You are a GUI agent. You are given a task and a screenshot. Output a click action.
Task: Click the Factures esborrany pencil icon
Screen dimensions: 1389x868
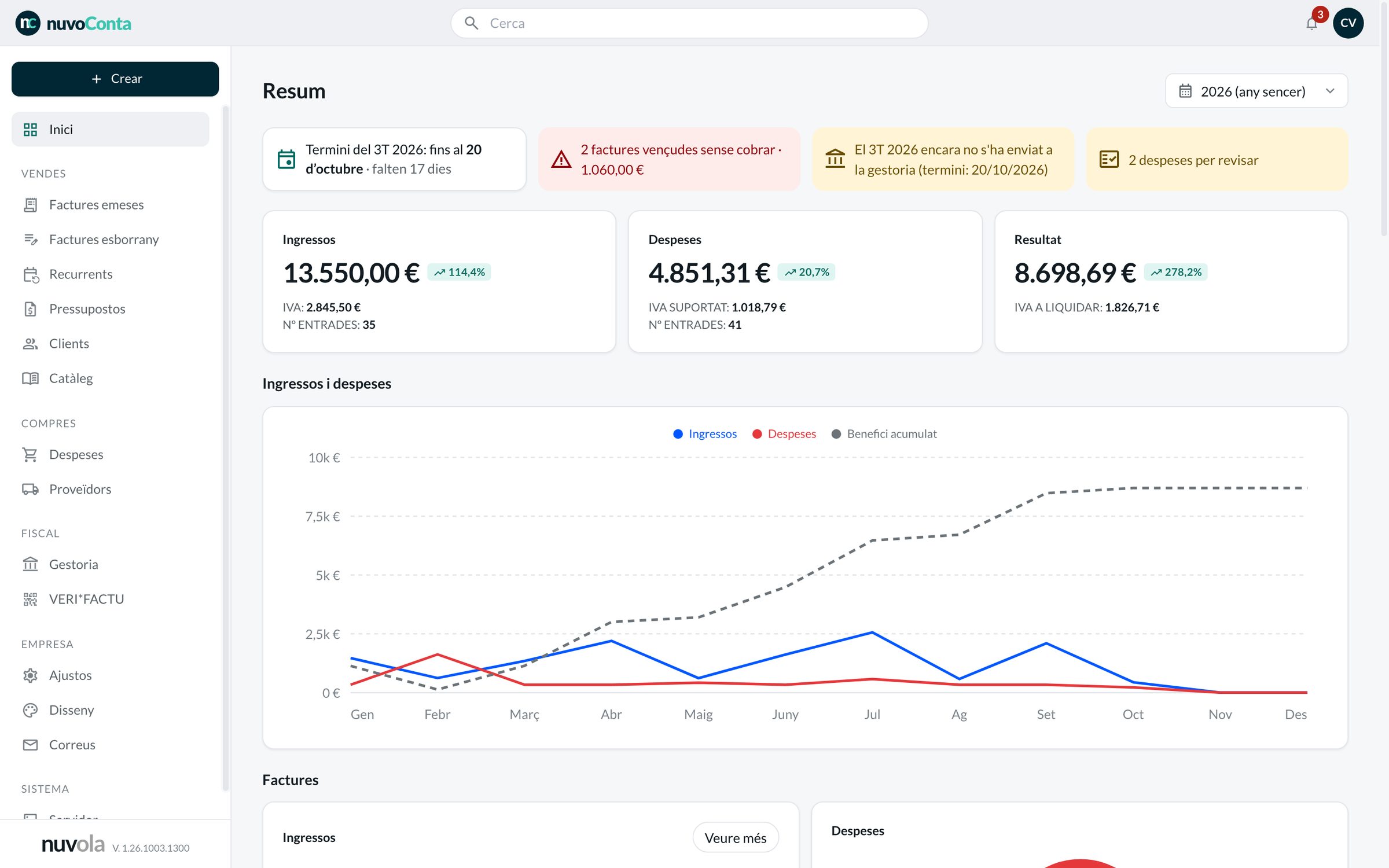coord(30,240)
